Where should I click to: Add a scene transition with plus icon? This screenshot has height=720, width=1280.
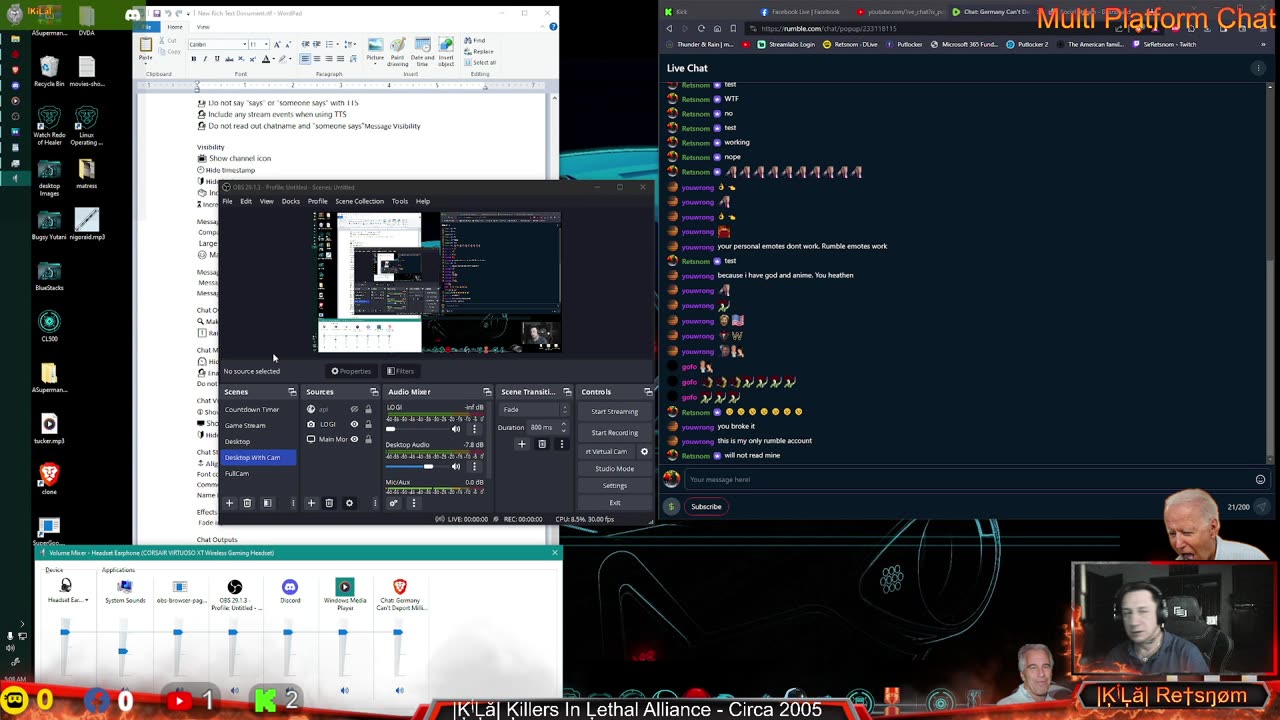(x=521, y=444)
